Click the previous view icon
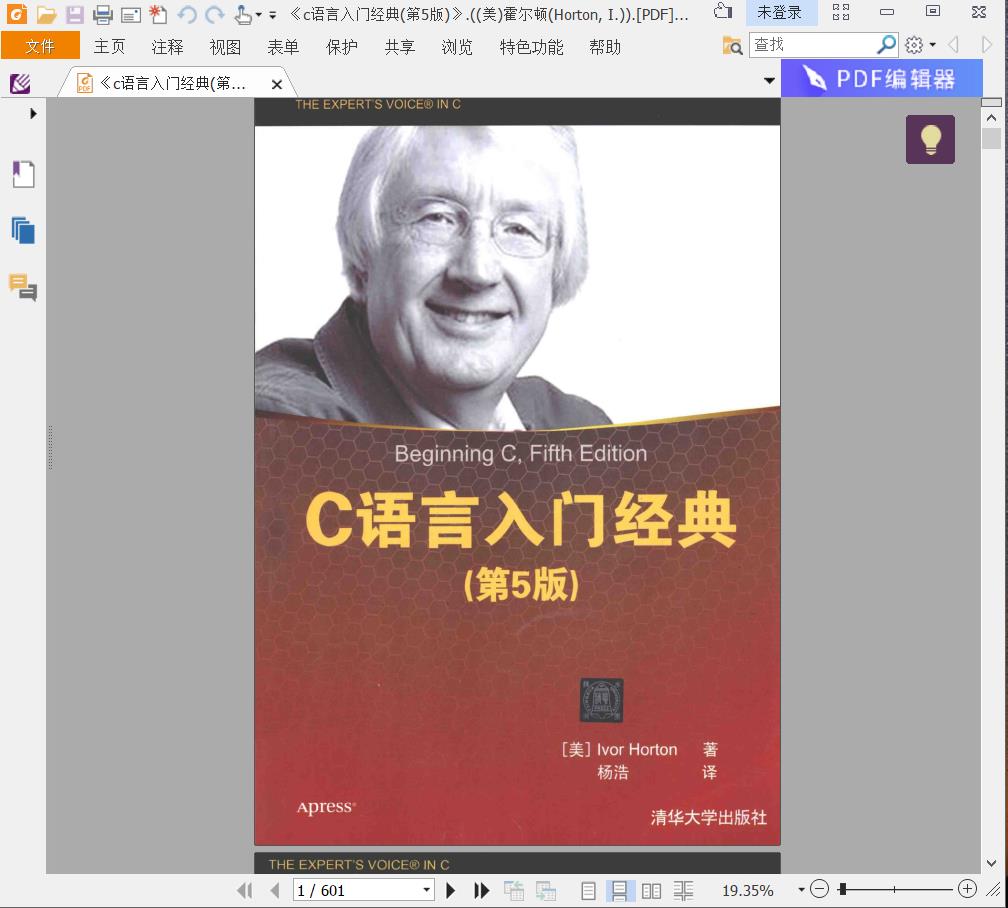The width and height of the screenshot is (1008, 908). click(x=514, y=891)
